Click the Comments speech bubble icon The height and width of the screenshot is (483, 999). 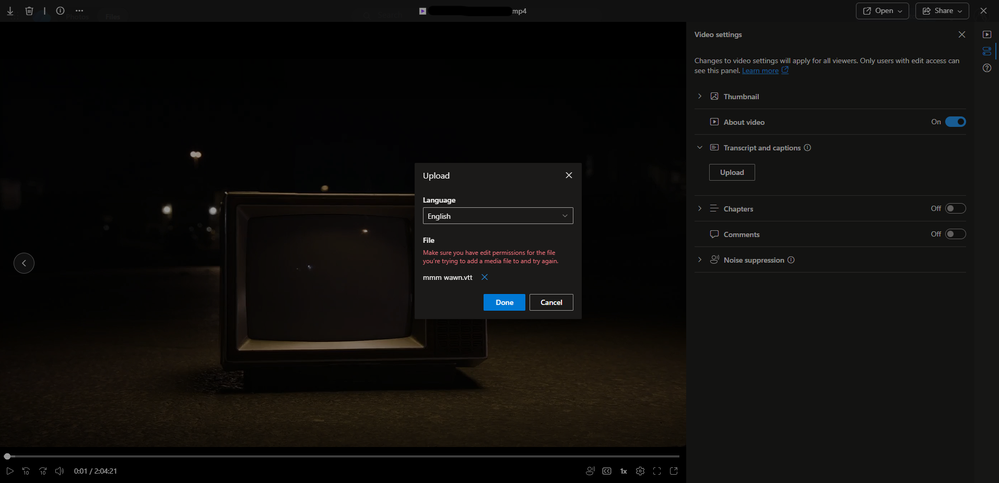click(714, 234)
